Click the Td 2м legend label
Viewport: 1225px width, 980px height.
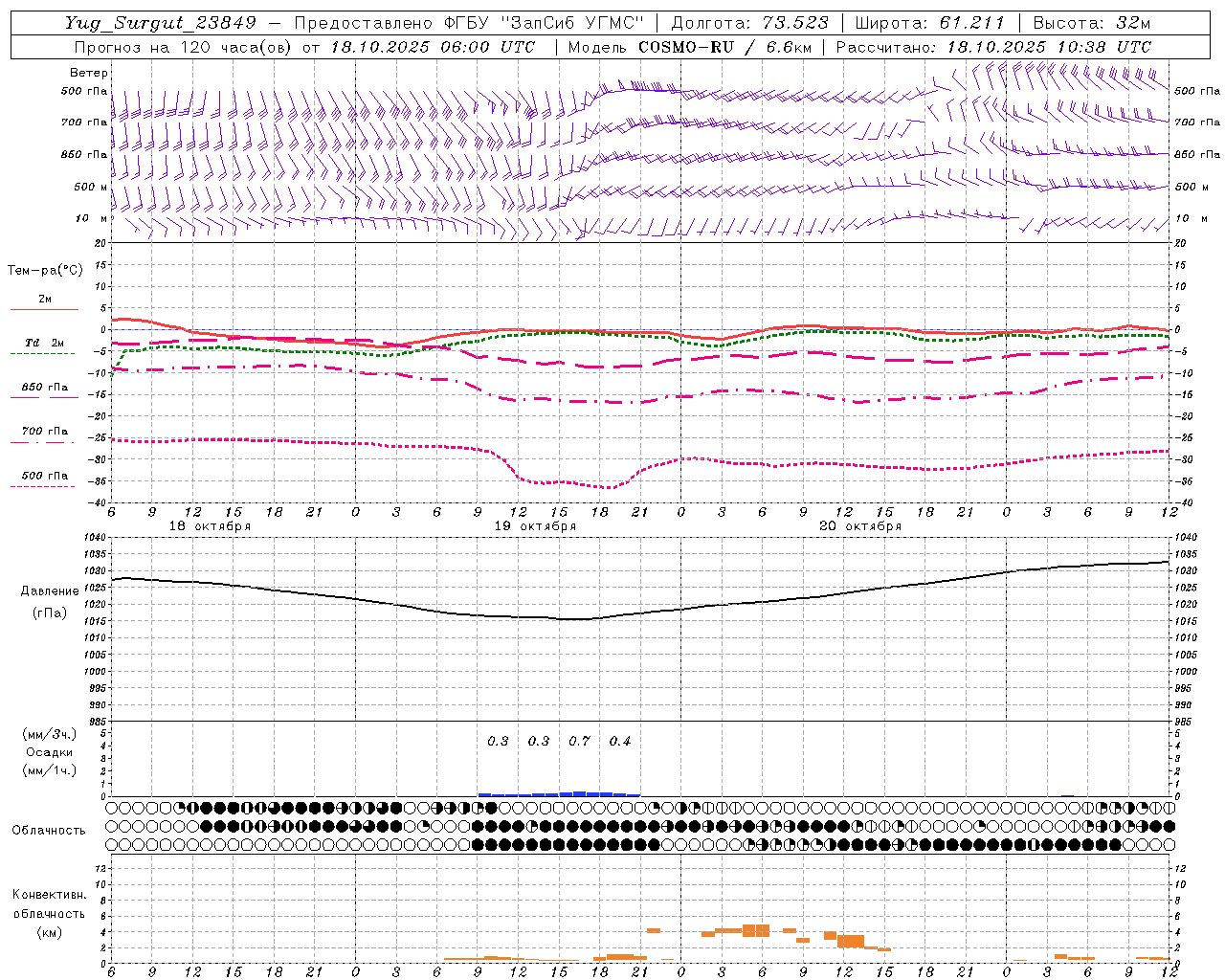coord(45,343)
